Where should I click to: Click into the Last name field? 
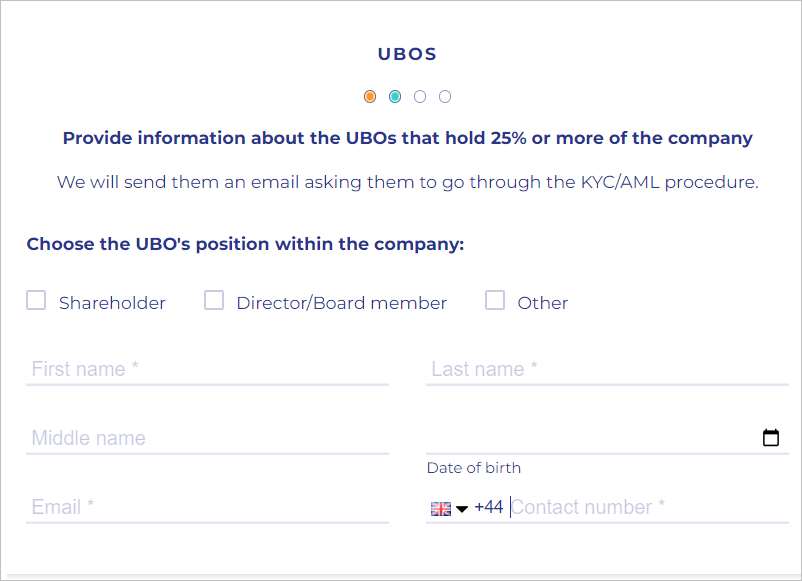(x=607, y=369)
